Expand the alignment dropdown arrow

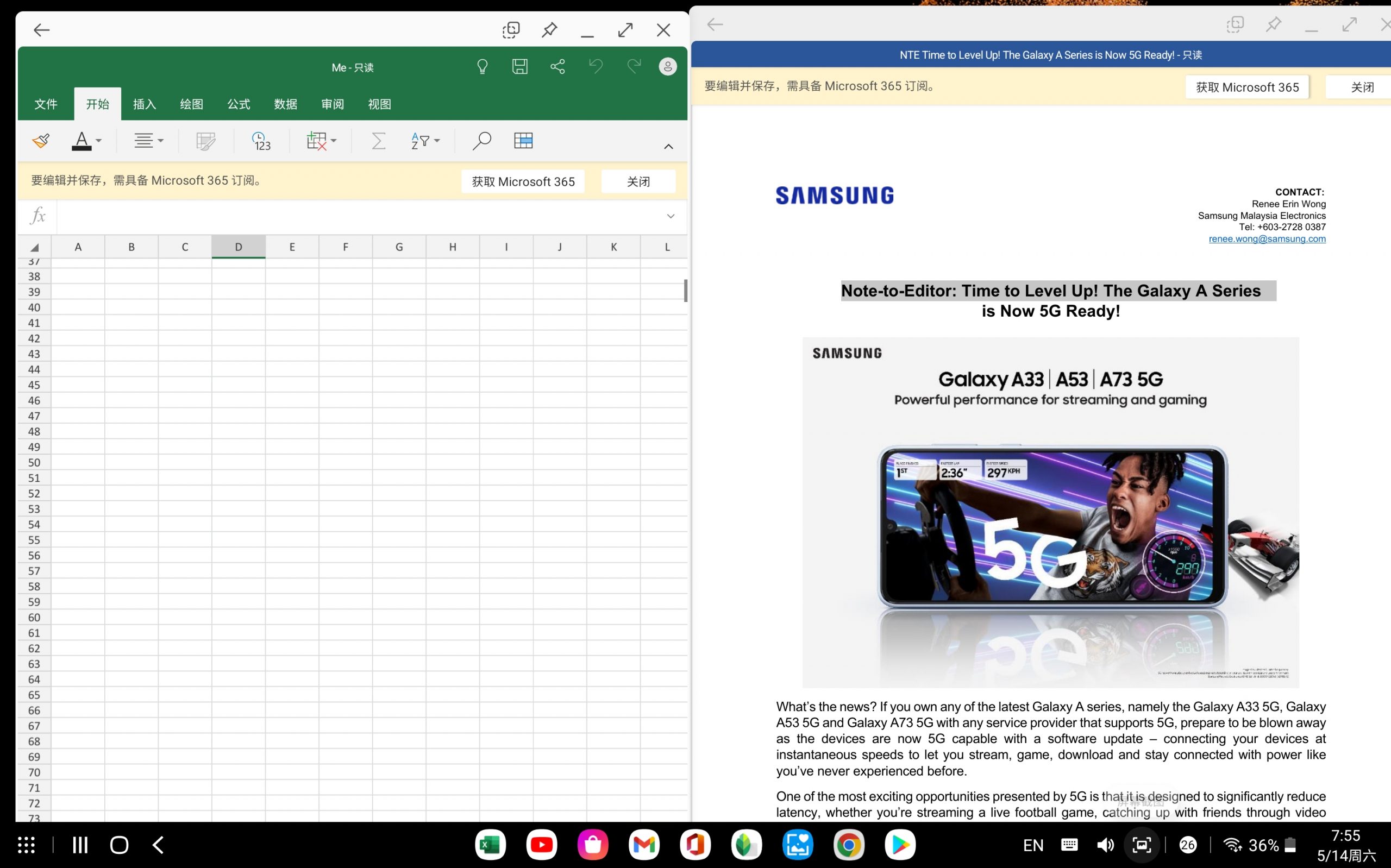pyautogui.click(x=161, y=141)
